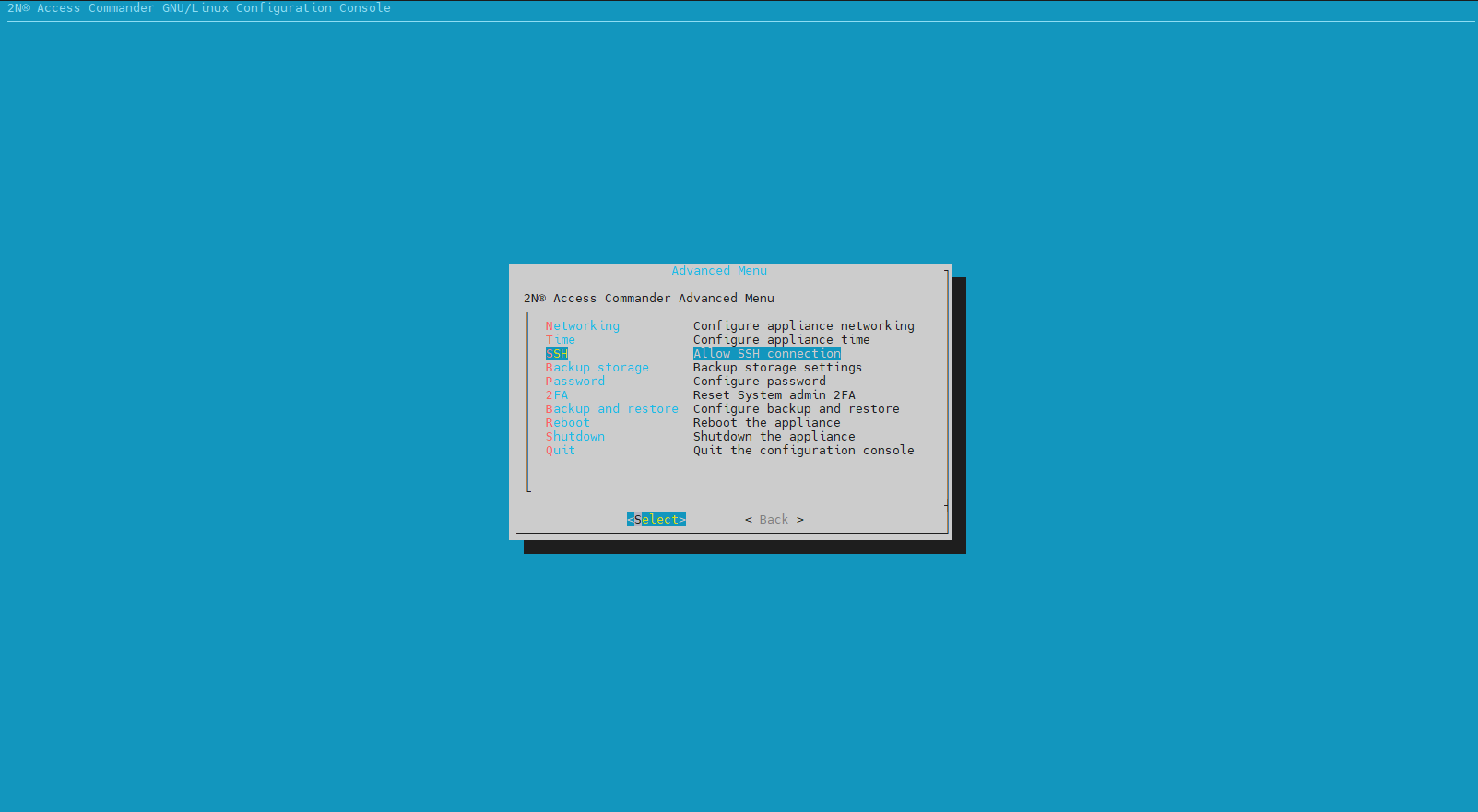Open the Backup storage menu entry

pos(597,368)
